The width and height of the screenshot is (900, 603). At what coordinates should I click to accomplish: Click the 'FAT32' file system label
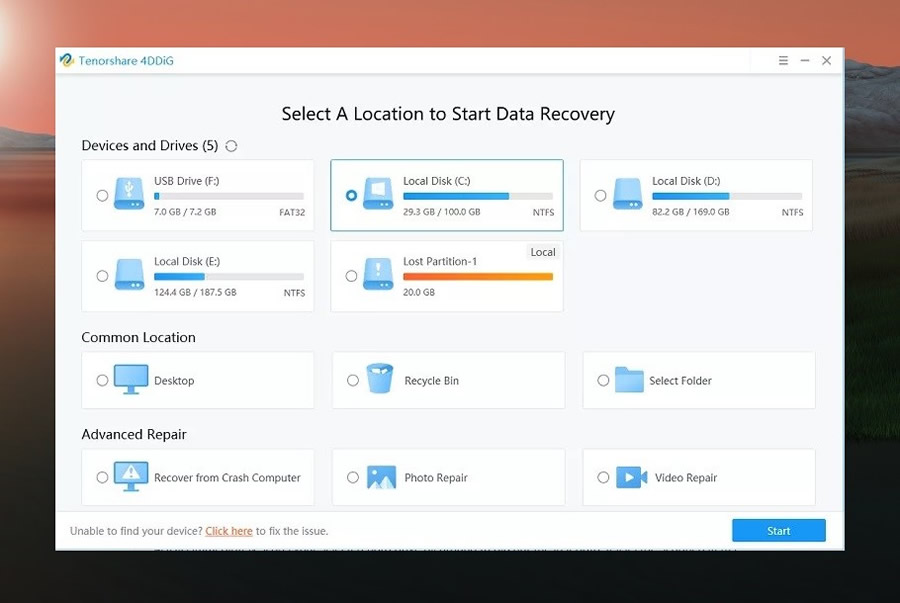tap(292, 212)
